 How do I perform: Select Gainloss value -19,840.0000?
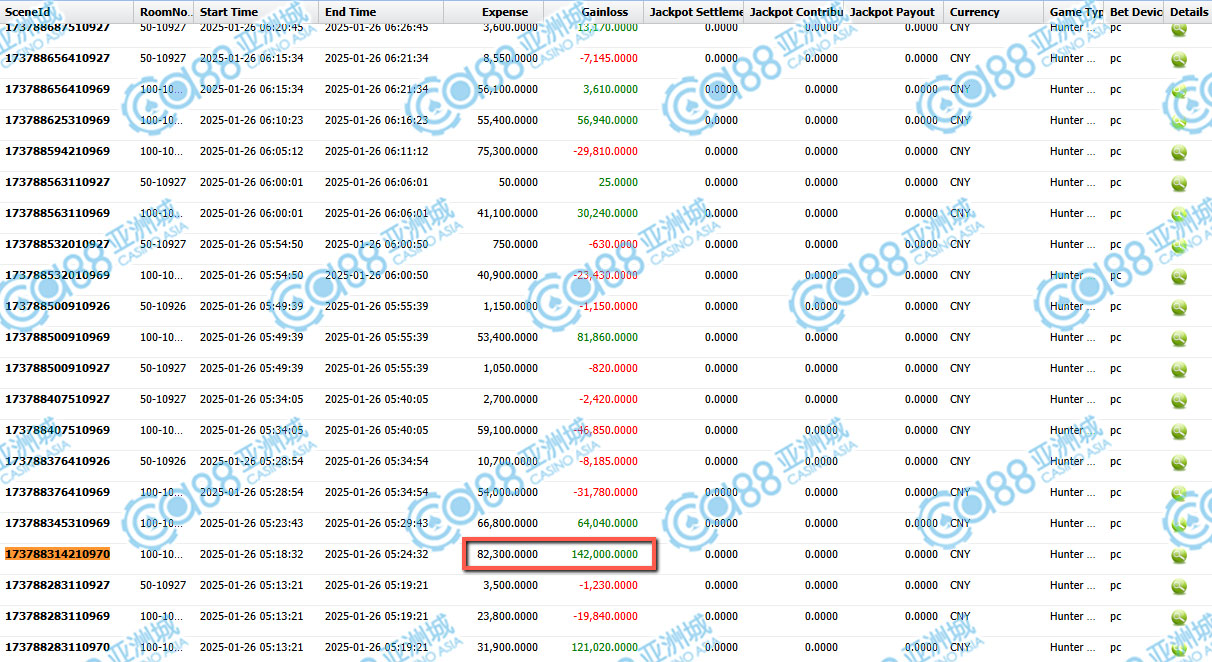[605, 616]
